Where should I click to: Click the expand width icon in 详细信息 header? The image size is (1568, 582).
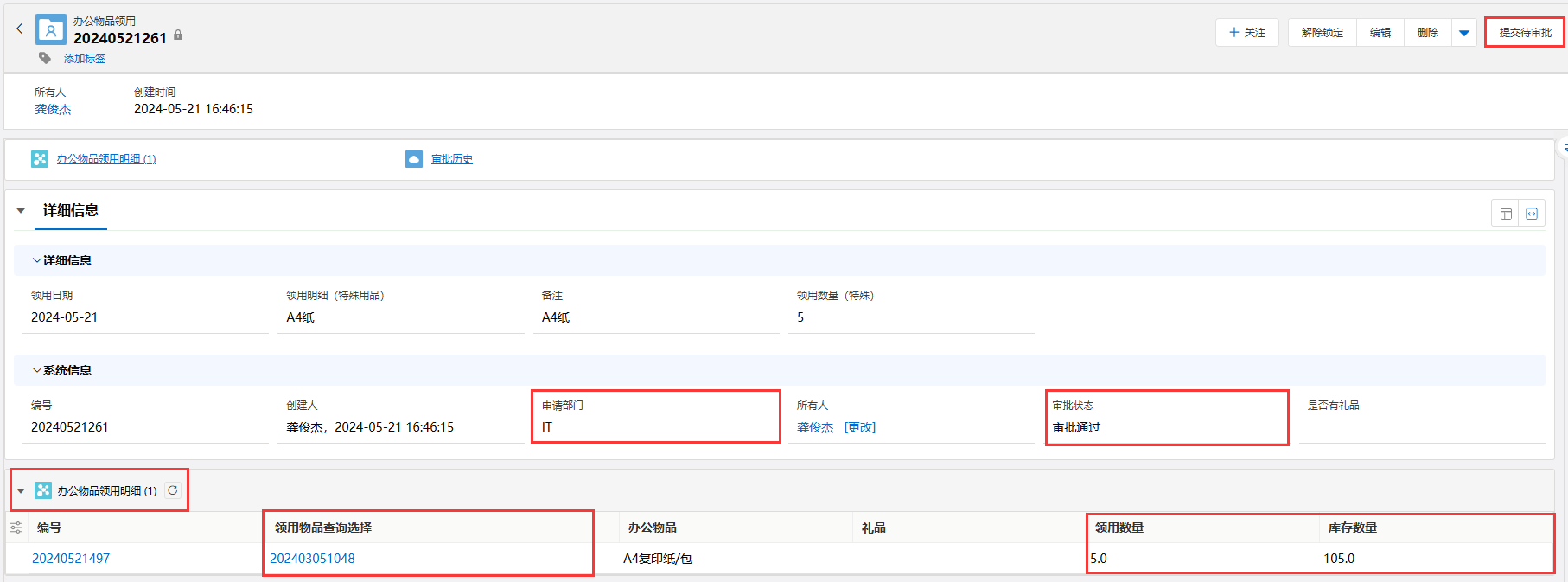pyautogui.click(x=1532, y=214)
